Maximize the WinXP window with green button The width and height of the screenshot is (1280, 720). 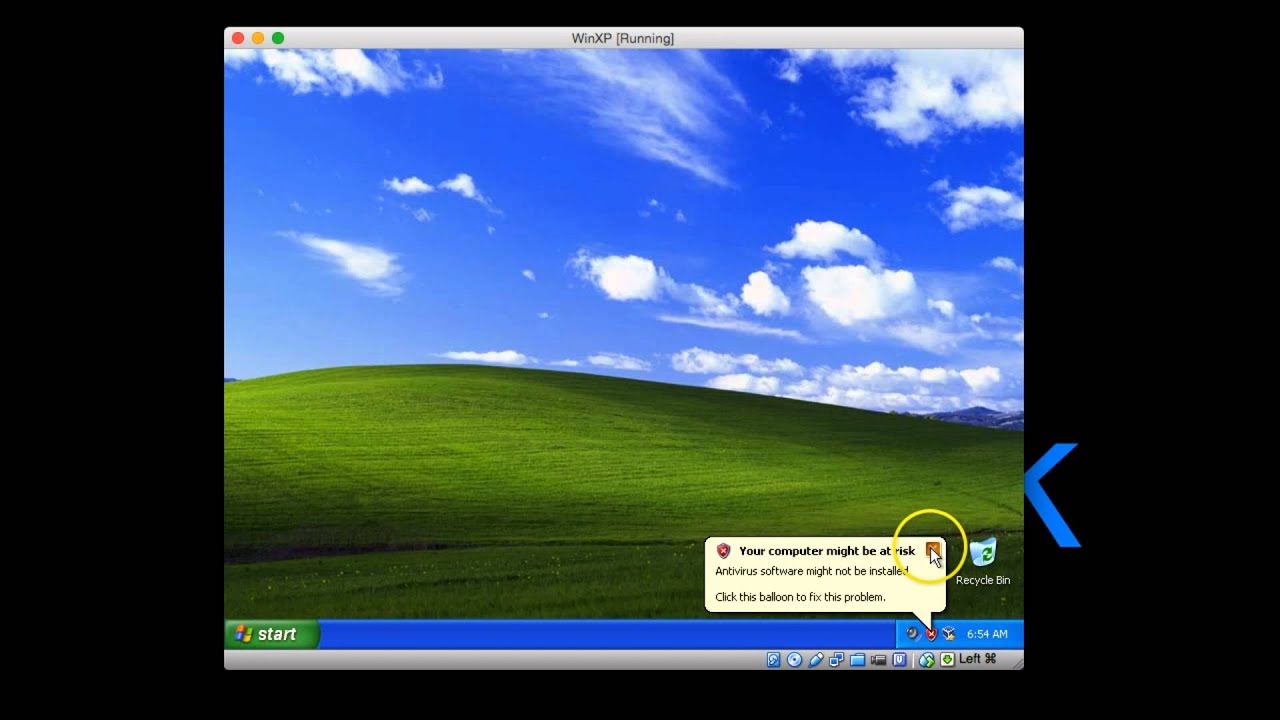tap(278, 38)
